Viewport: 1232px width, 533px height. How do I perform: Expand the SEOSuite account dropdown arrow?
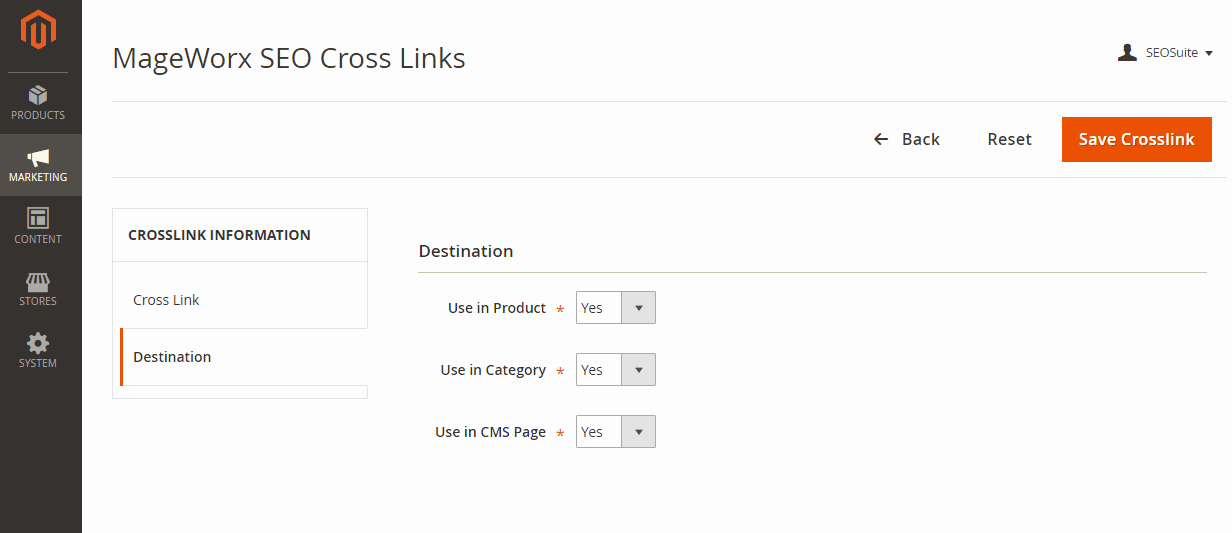tap(1209, 53)
